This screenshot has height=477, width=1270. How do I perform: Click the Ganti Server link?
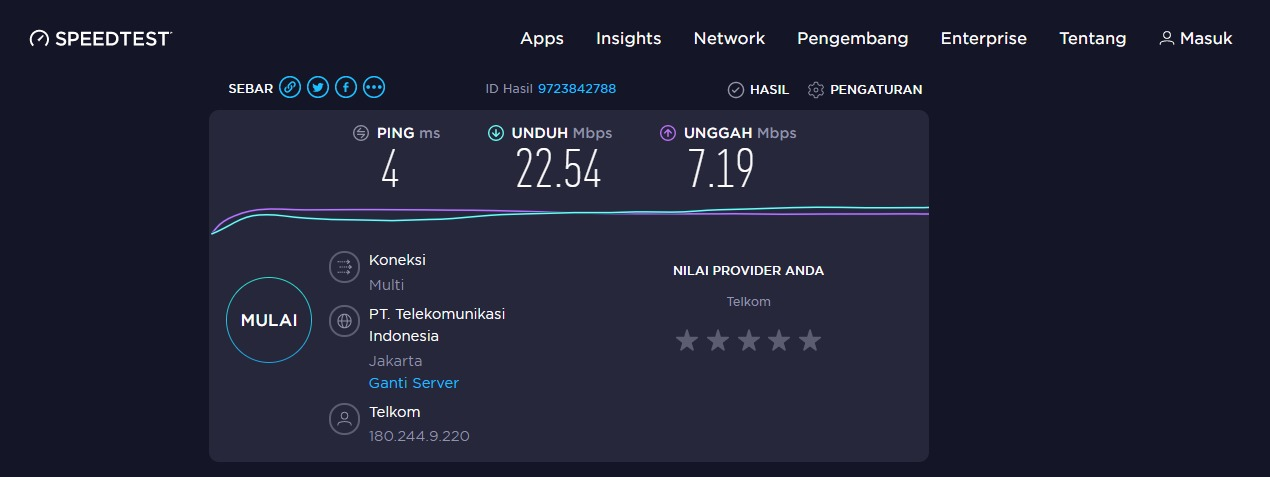414,383
